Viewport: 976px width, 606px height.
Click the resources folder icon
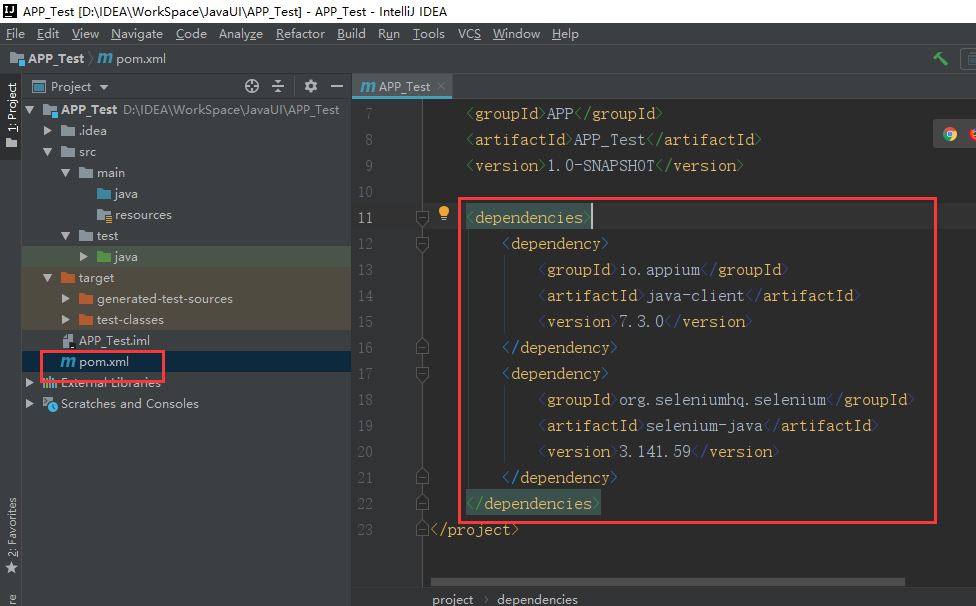(105, 215)
